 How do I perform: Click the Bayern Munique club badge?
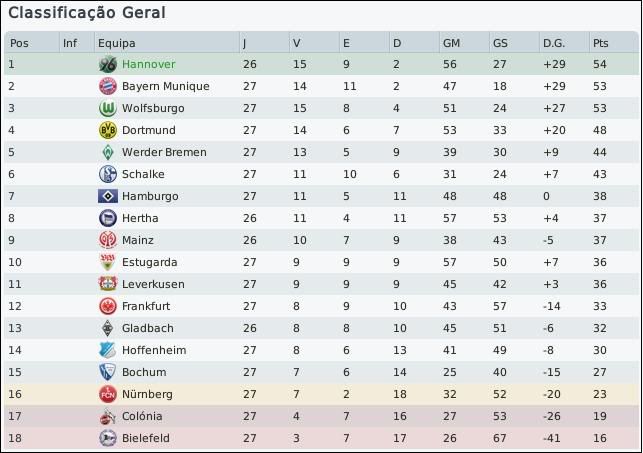(108, 86)
